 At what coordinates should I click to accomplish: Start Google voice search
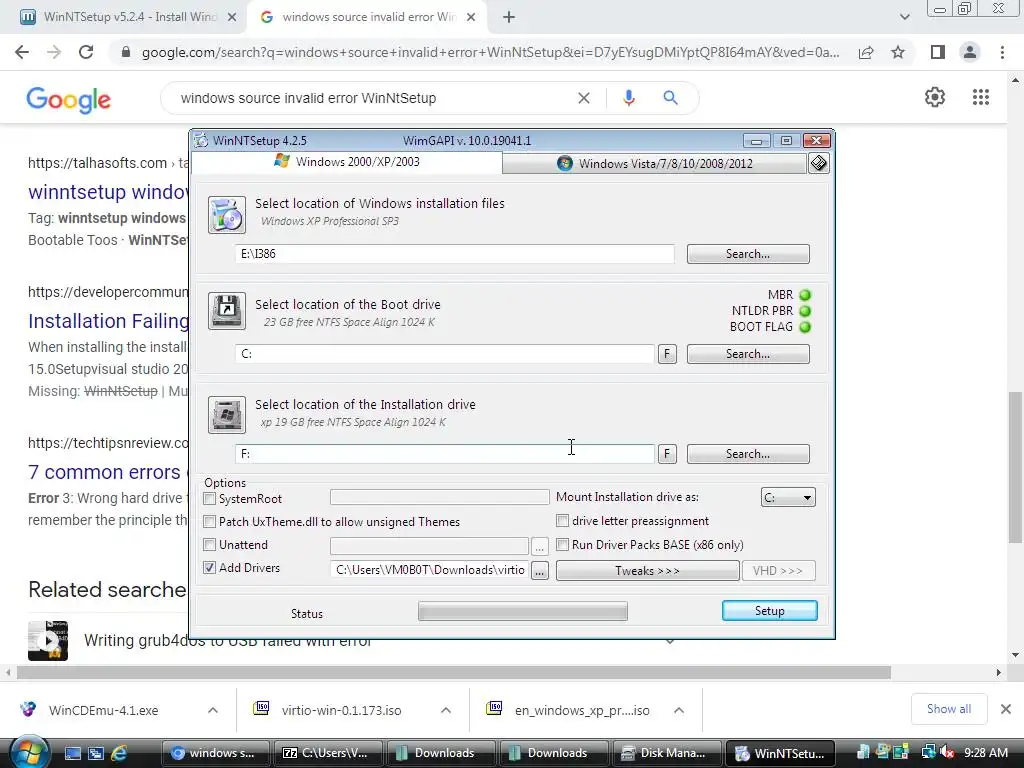[628, 98]
